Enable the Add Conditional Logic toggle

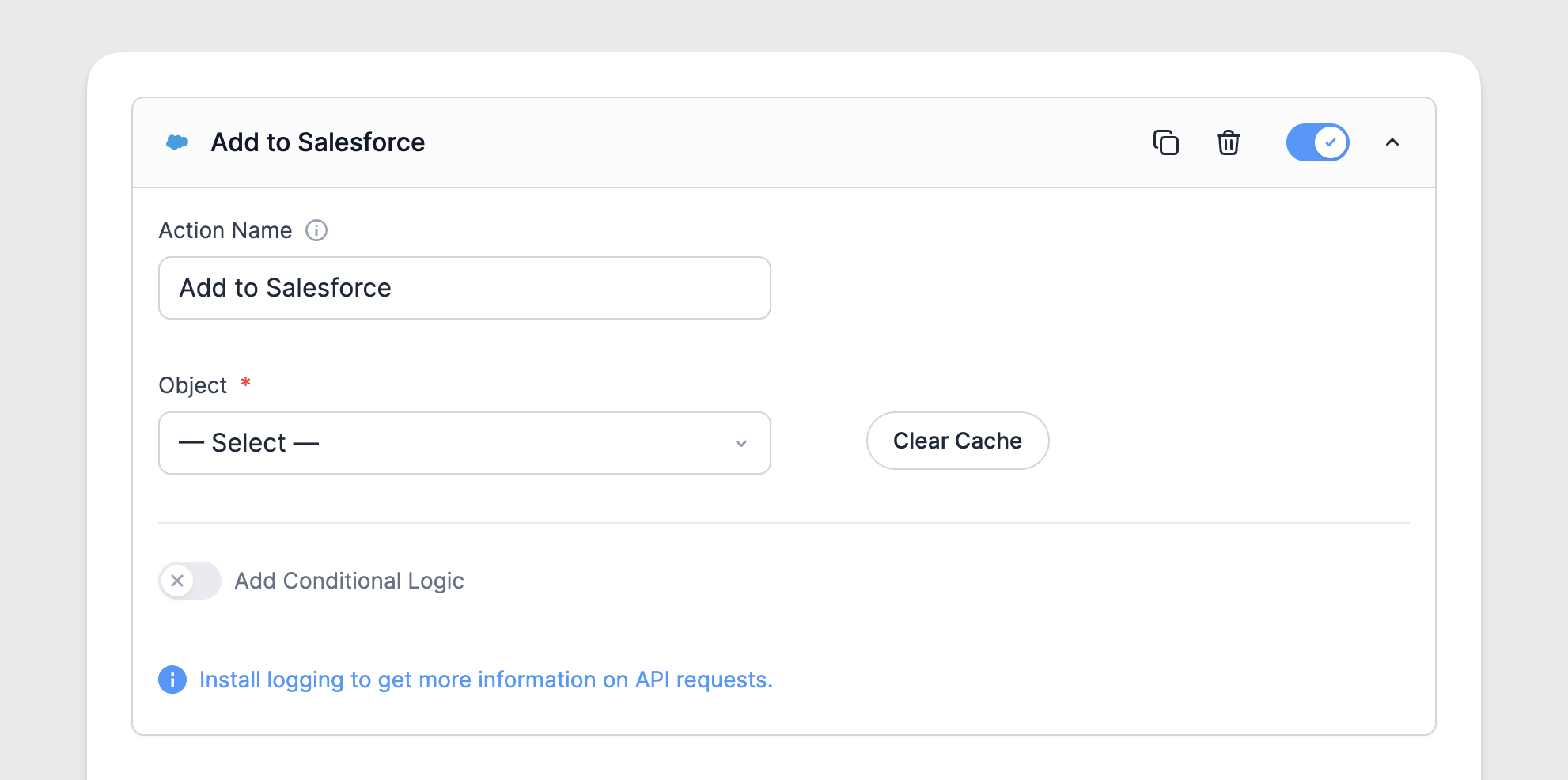(x=190, y=581)
